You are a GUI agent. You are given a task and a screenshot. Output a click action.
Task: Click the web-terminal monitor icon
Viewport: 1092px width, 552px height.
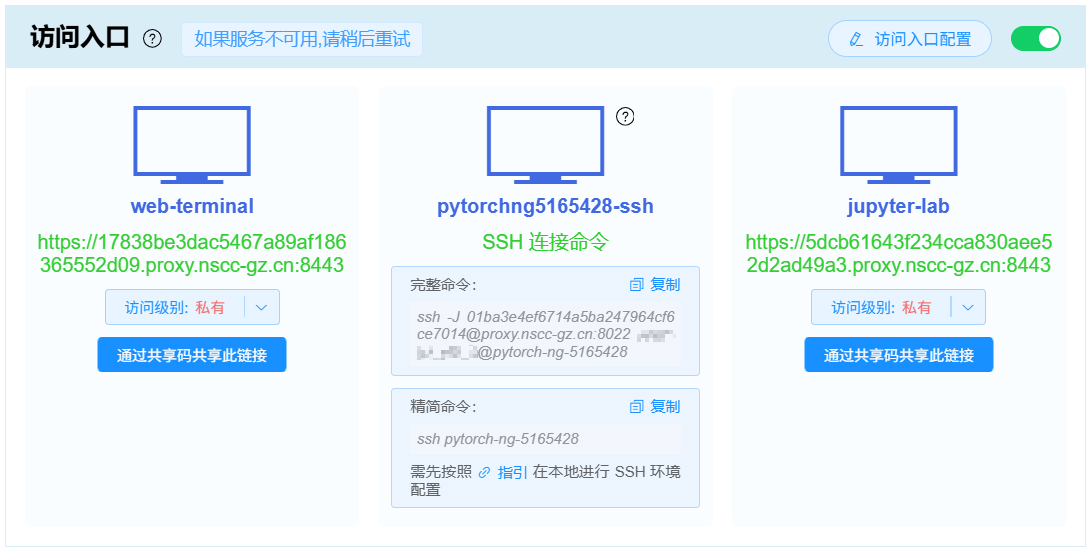pos(192,145)
